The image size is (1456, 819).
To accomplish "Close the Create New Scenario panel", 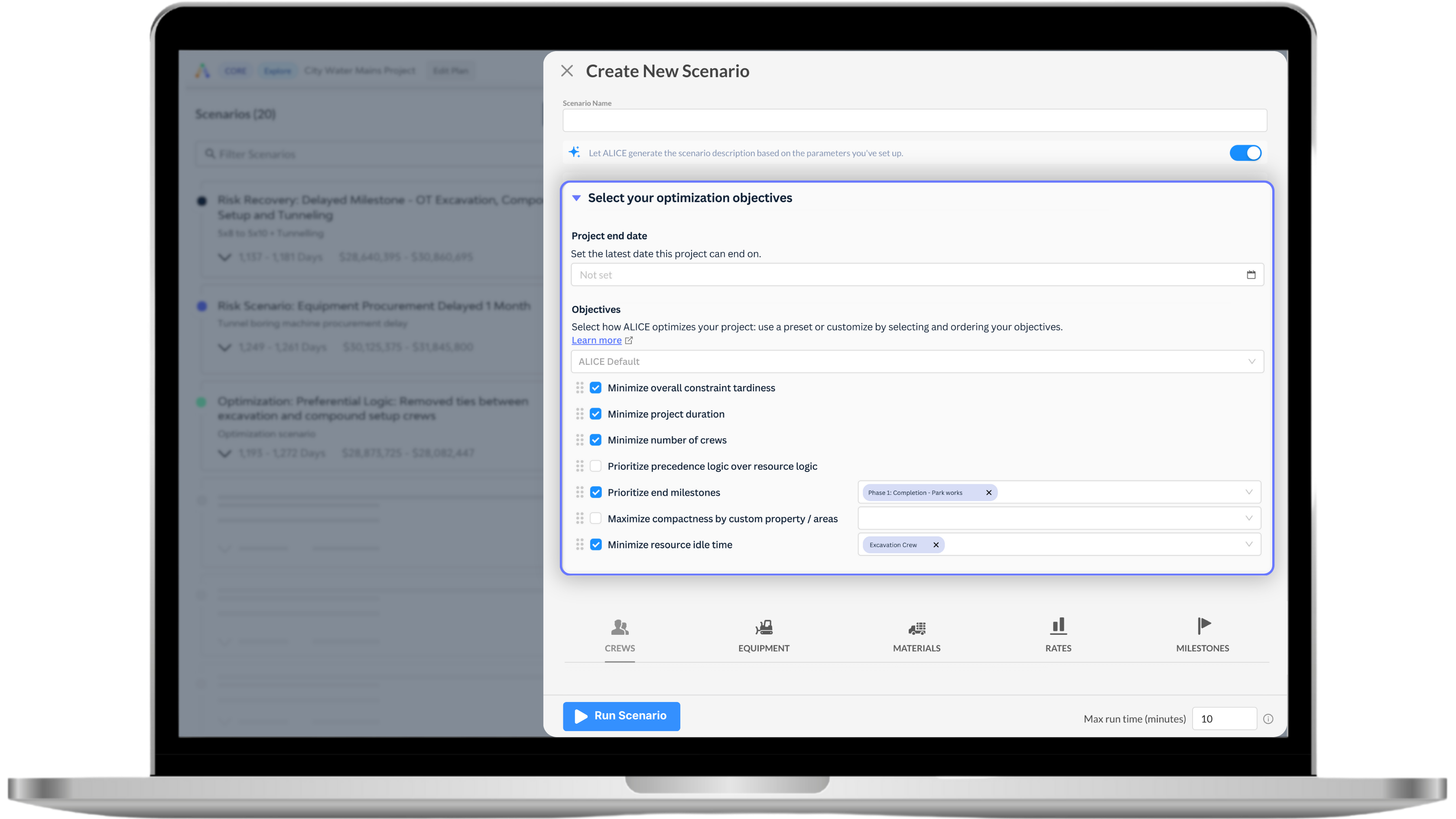I will 567,71.
